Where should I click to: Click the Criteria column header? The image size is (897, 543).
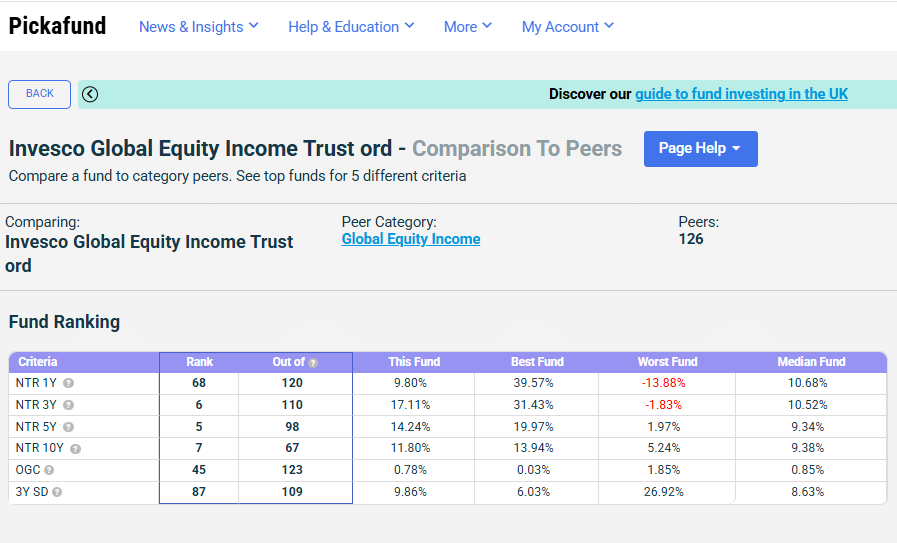[x=38, y=362]
